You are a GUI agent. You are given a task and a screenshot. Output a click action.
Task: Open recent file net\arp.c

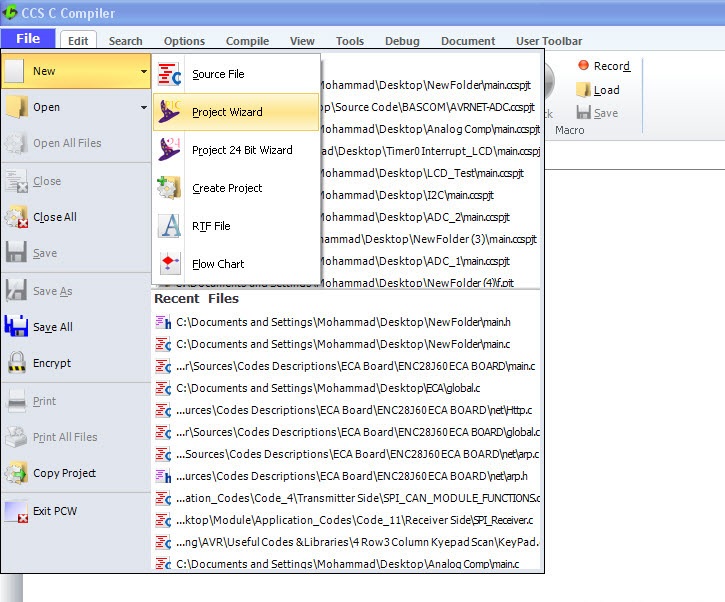coord(347,454)
